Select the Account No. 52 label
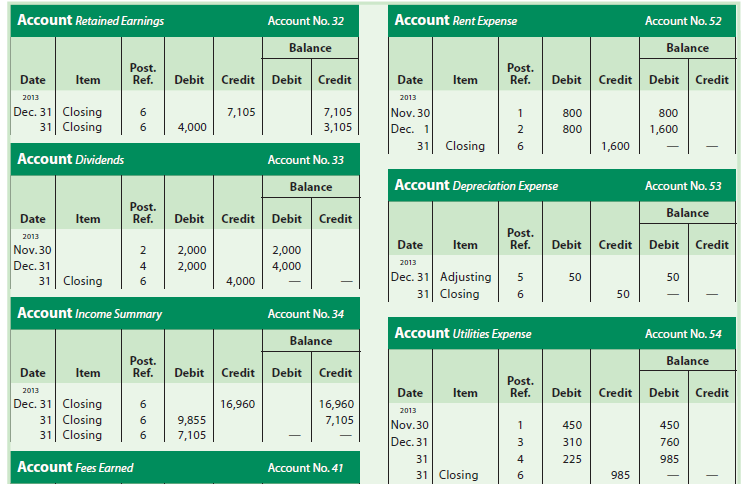This screenshot has height=484, width=742. (x=683, y=20)
